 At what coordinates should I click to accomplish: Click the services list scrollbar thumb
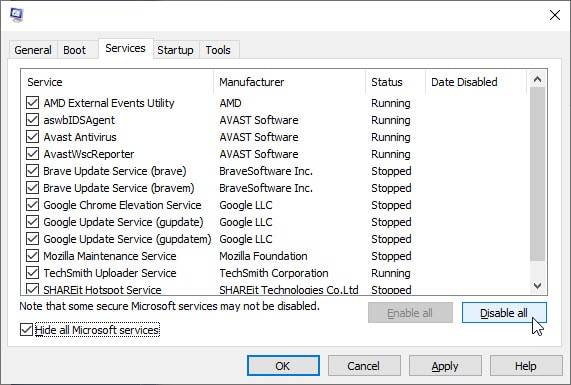(x=537, y=174)
